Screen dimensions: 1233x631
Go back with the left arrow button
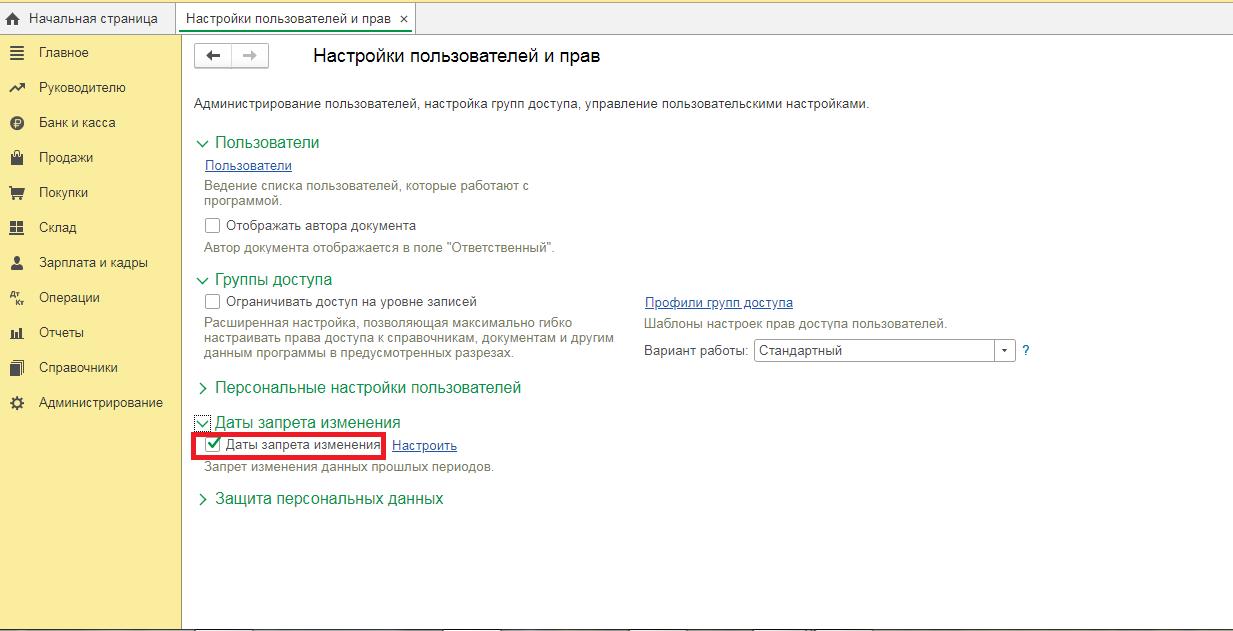(x=212, y=56)
